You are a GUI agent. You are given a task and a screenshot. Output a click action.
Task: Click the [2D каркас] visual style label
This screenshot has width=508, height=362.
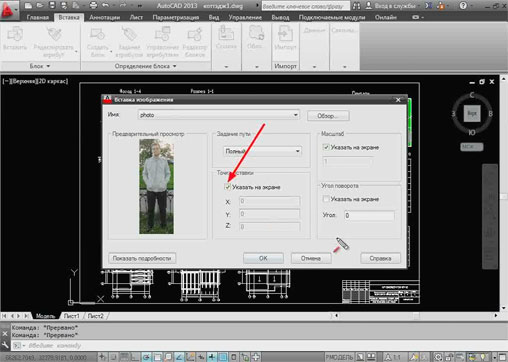53,81
